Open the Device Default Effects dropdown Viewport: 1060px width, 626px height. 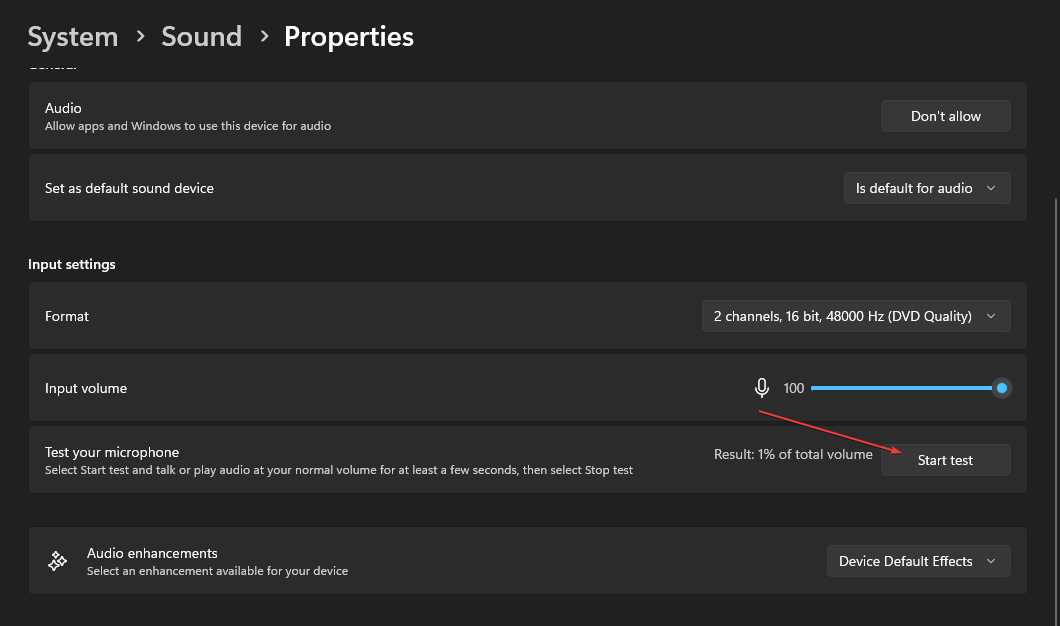tap(918, 561)
